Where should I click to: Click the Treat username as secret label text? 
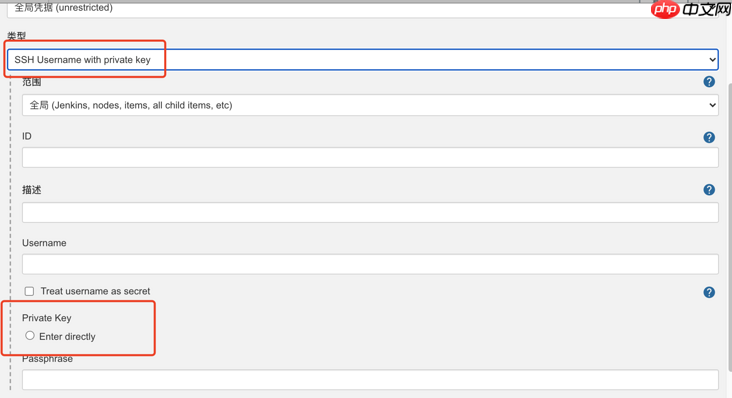95,291
